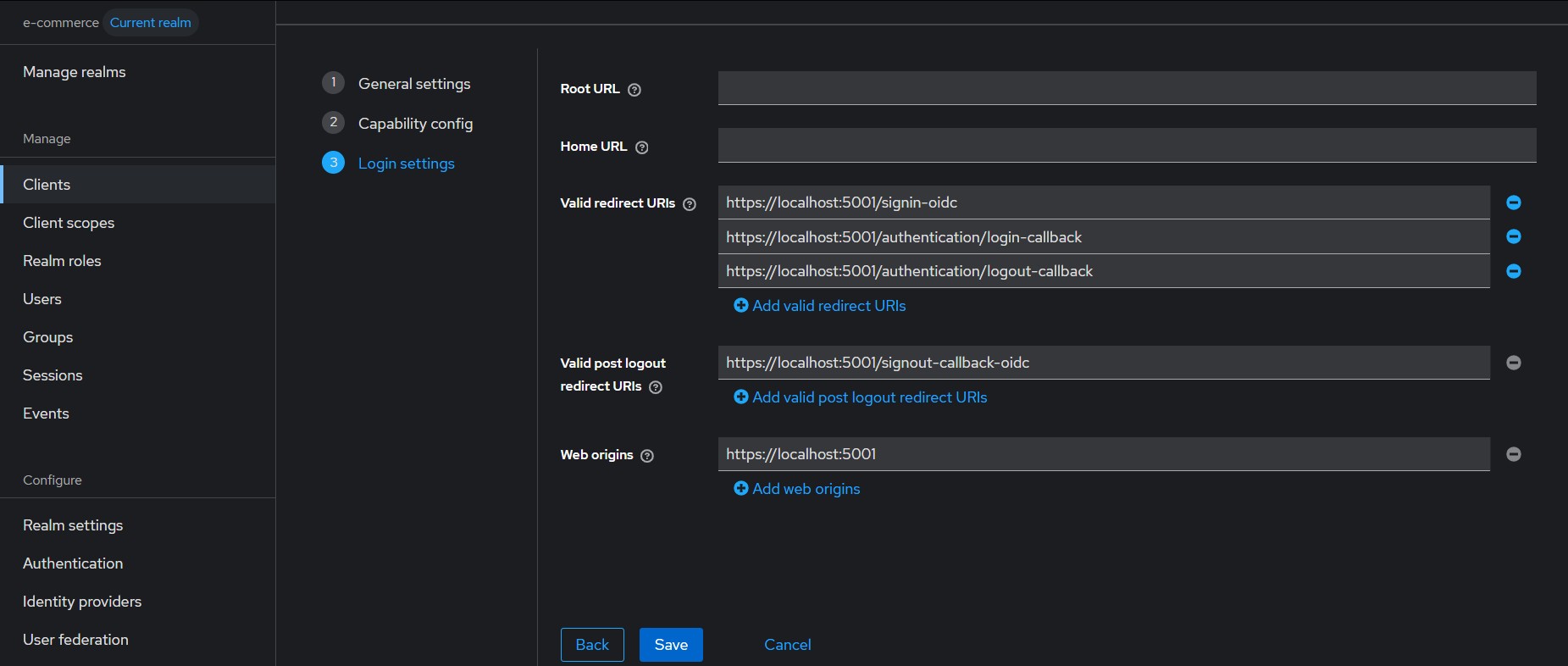Viewport: 1568px width, 666px height.
Task: Remove the login-callback redirect URI
Action: (x=1513, y=237)
